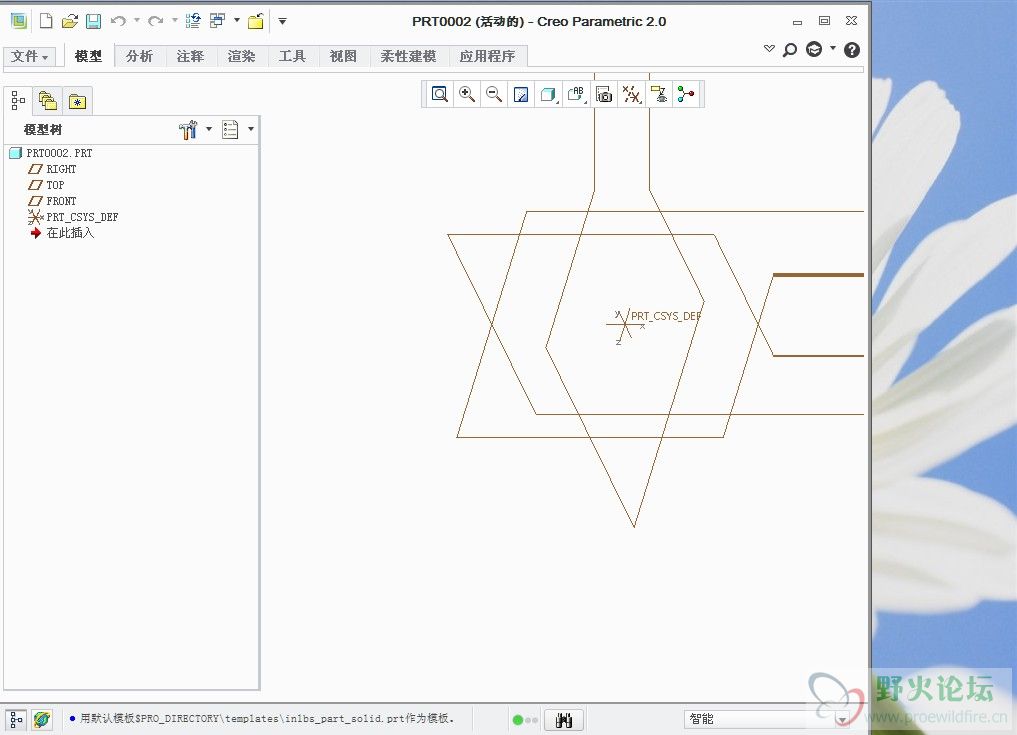Expand the Model Tree show dropdown arrow

pyautogui.click(x=251, y=128)
